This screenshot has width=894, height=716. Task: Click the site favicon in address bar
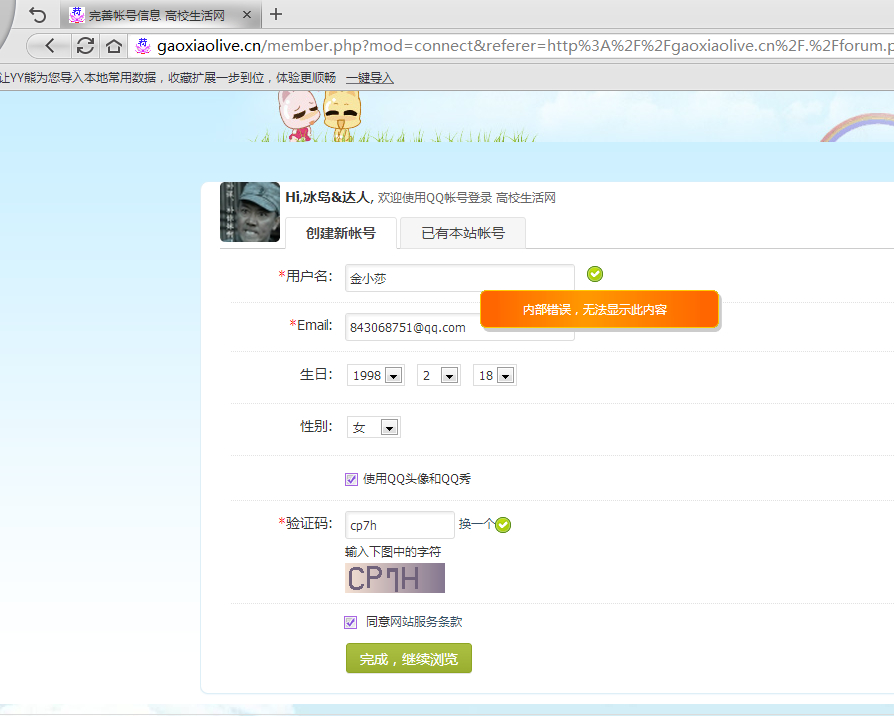(143, 46)
